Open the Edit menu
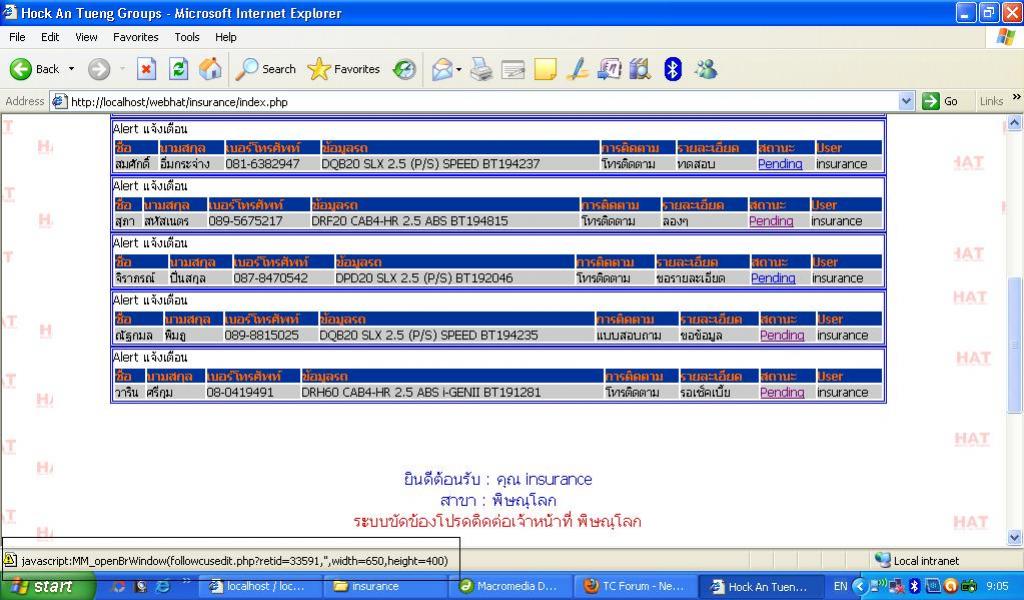The image size is (1024, 600). click(x=50, y=37)
